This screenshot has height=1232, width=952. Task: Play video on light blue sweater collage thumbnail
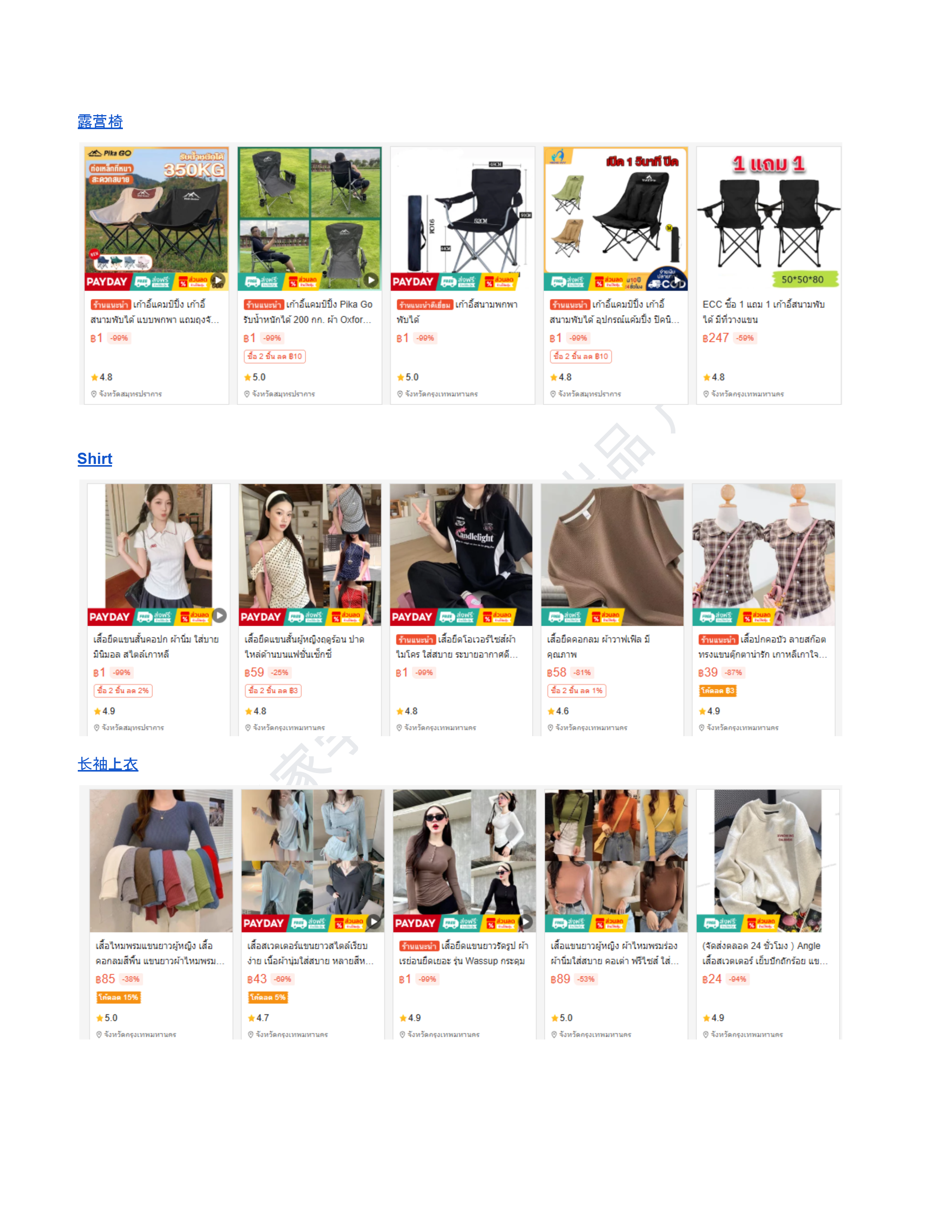tap(374, 922)
